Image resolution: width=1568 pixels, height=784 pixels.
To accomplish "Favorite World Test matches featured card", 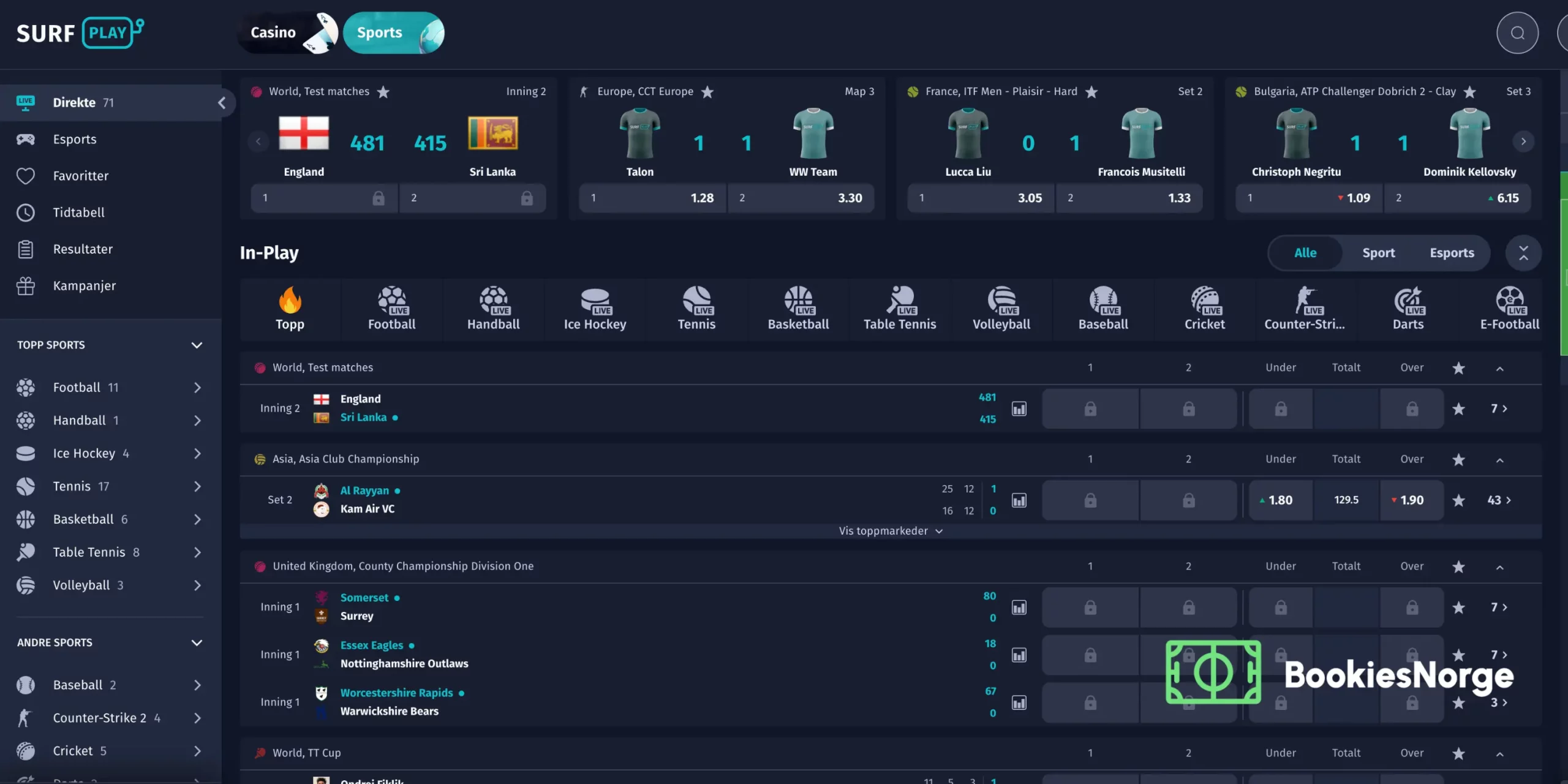I will tap(383, 92).
